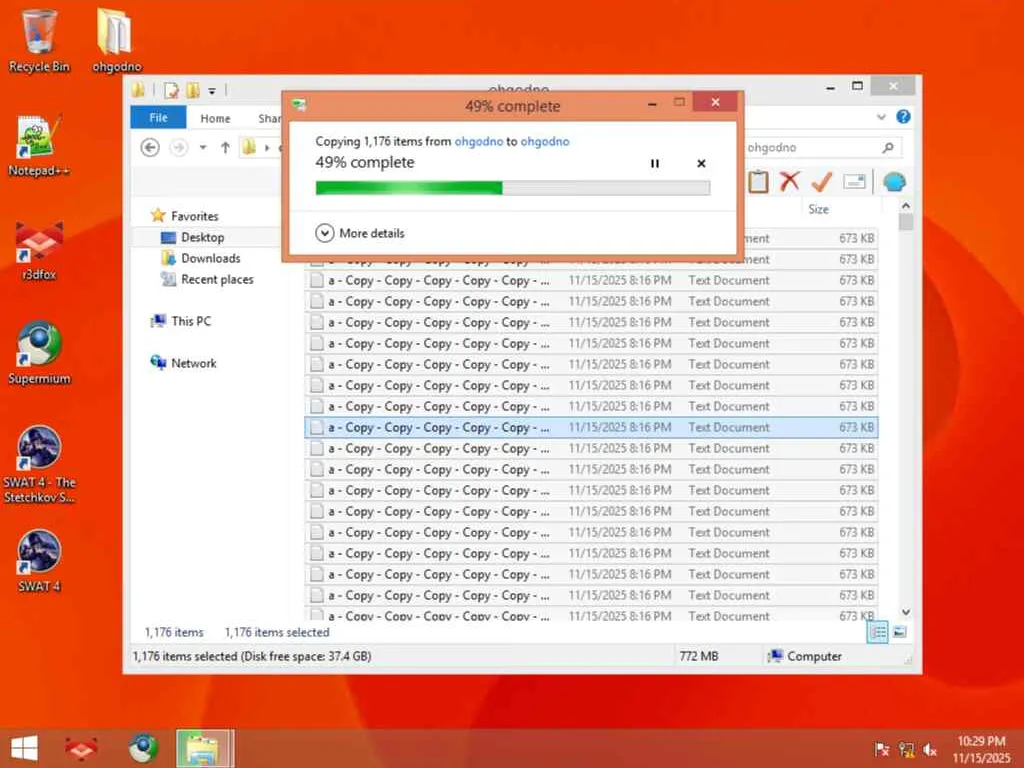Click the blue highlighted 'a - Copy' file row

(592, 427)
